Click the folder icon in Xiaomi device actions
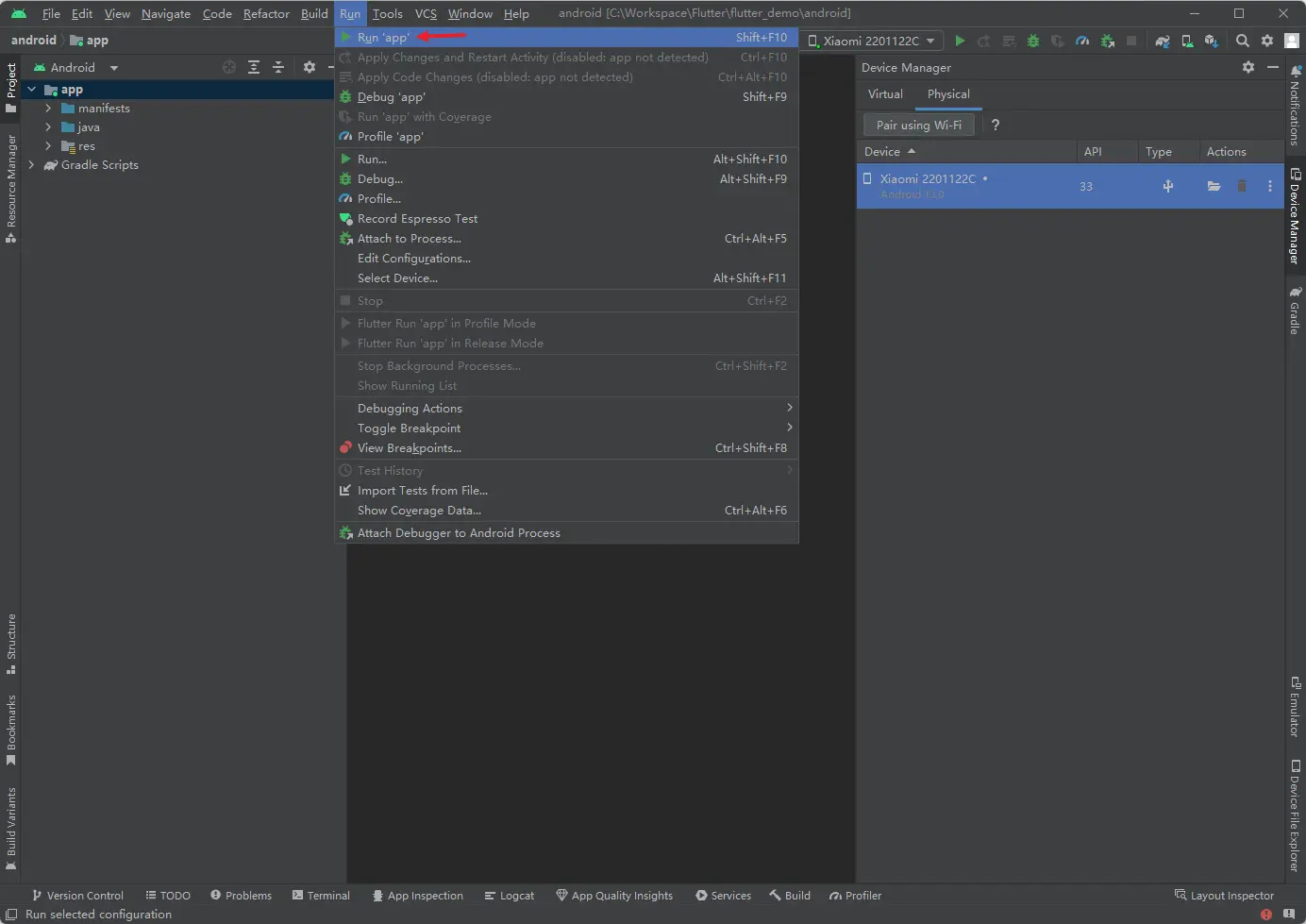Screen dimensions: 1306x924 (1214, 186)
